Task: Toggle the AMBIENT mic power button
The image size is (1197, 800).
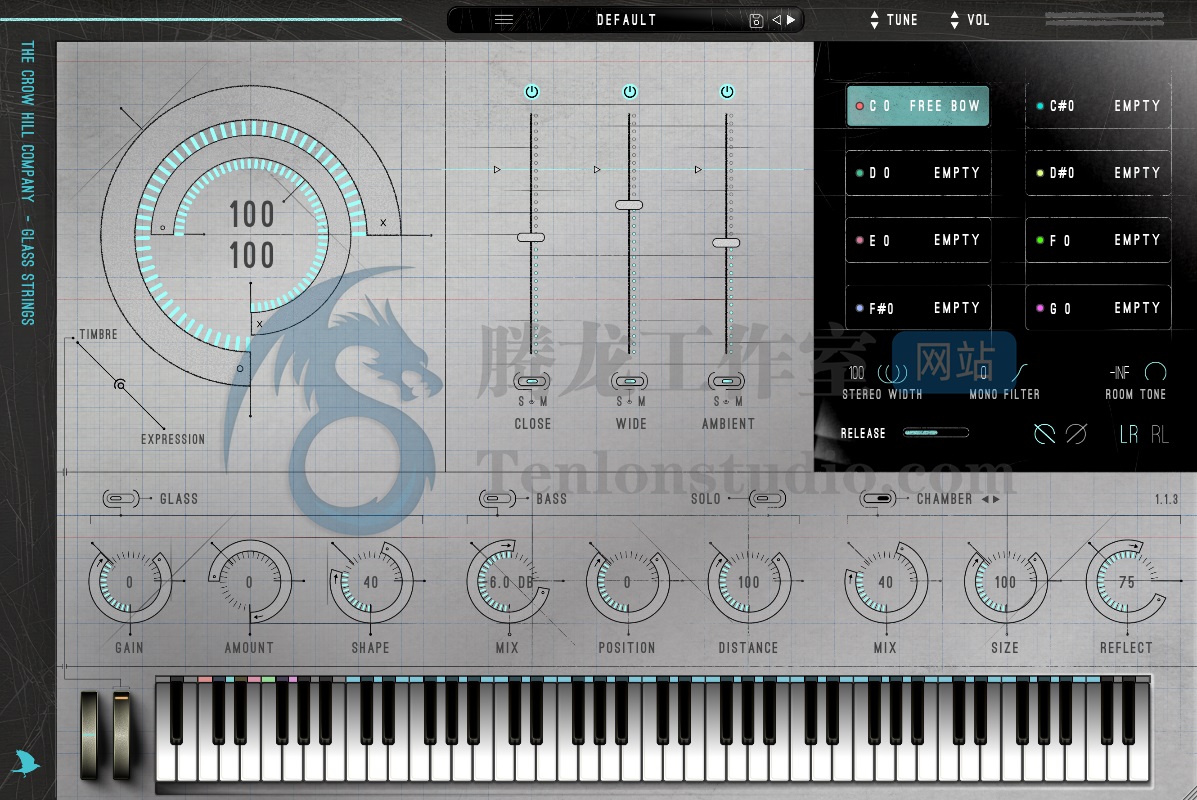Action: [727, 92]
